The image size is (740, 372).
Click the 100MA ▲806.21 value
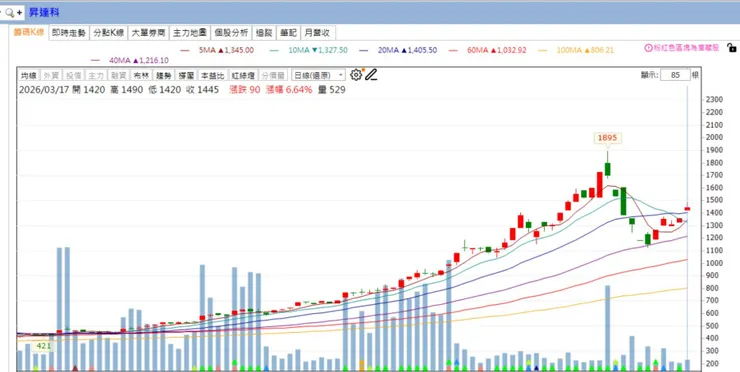(585, 50)
